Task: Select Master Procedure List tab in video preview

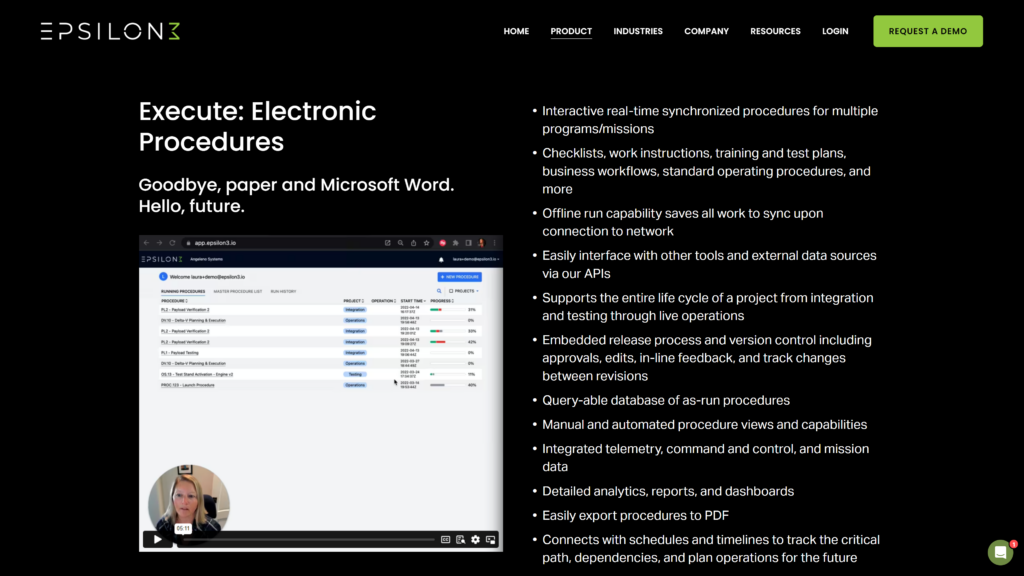Action: 238,291
